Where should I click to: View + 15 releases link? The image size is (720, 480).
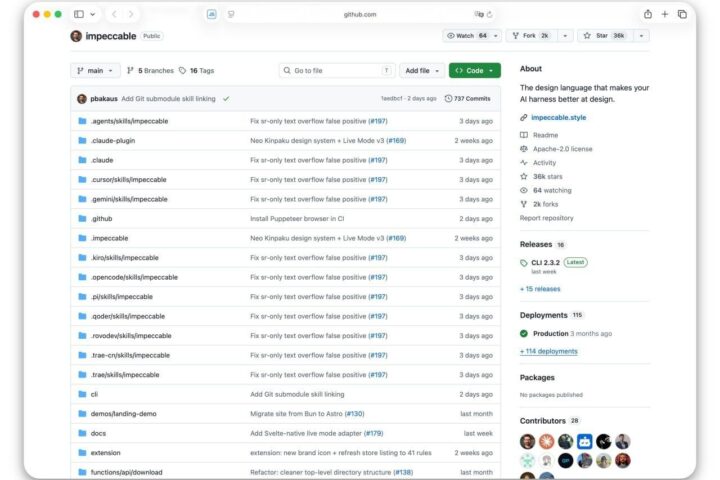[540, 289]
